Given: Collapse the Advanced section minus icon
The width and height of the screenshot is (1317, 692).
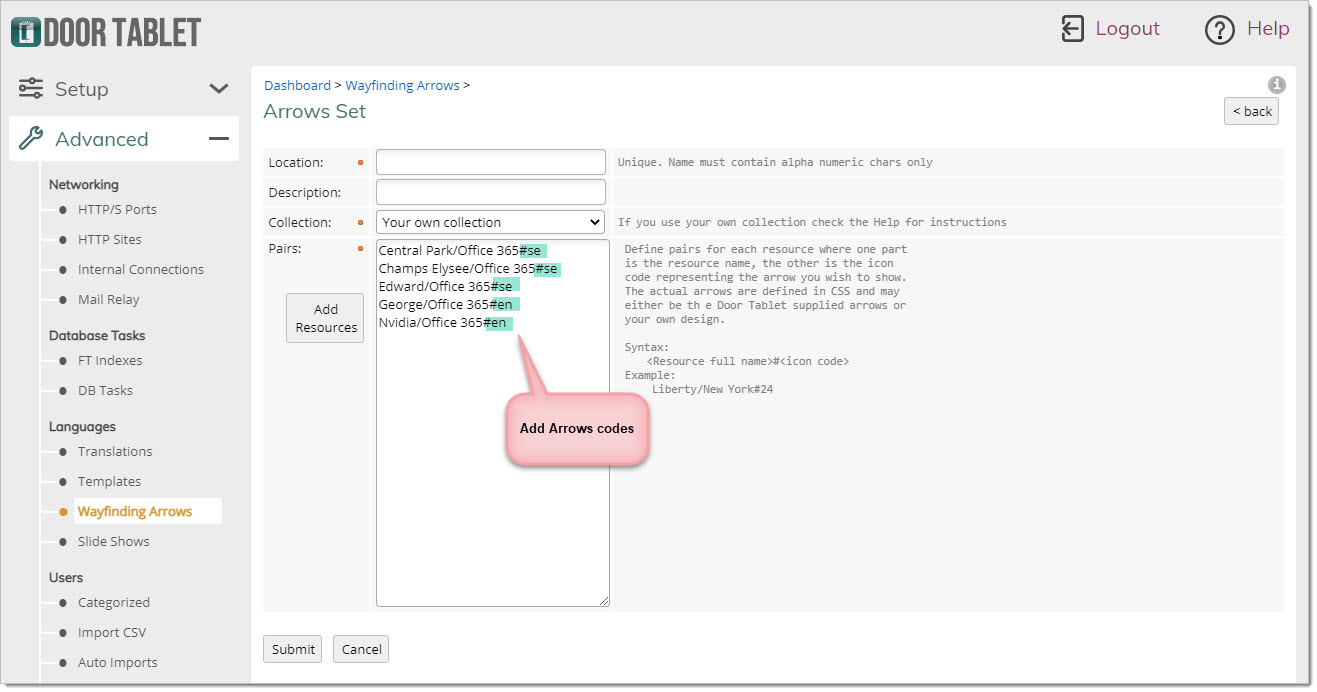Looking at the screenshot, I should pyautogui.click(x=219, y=139).
